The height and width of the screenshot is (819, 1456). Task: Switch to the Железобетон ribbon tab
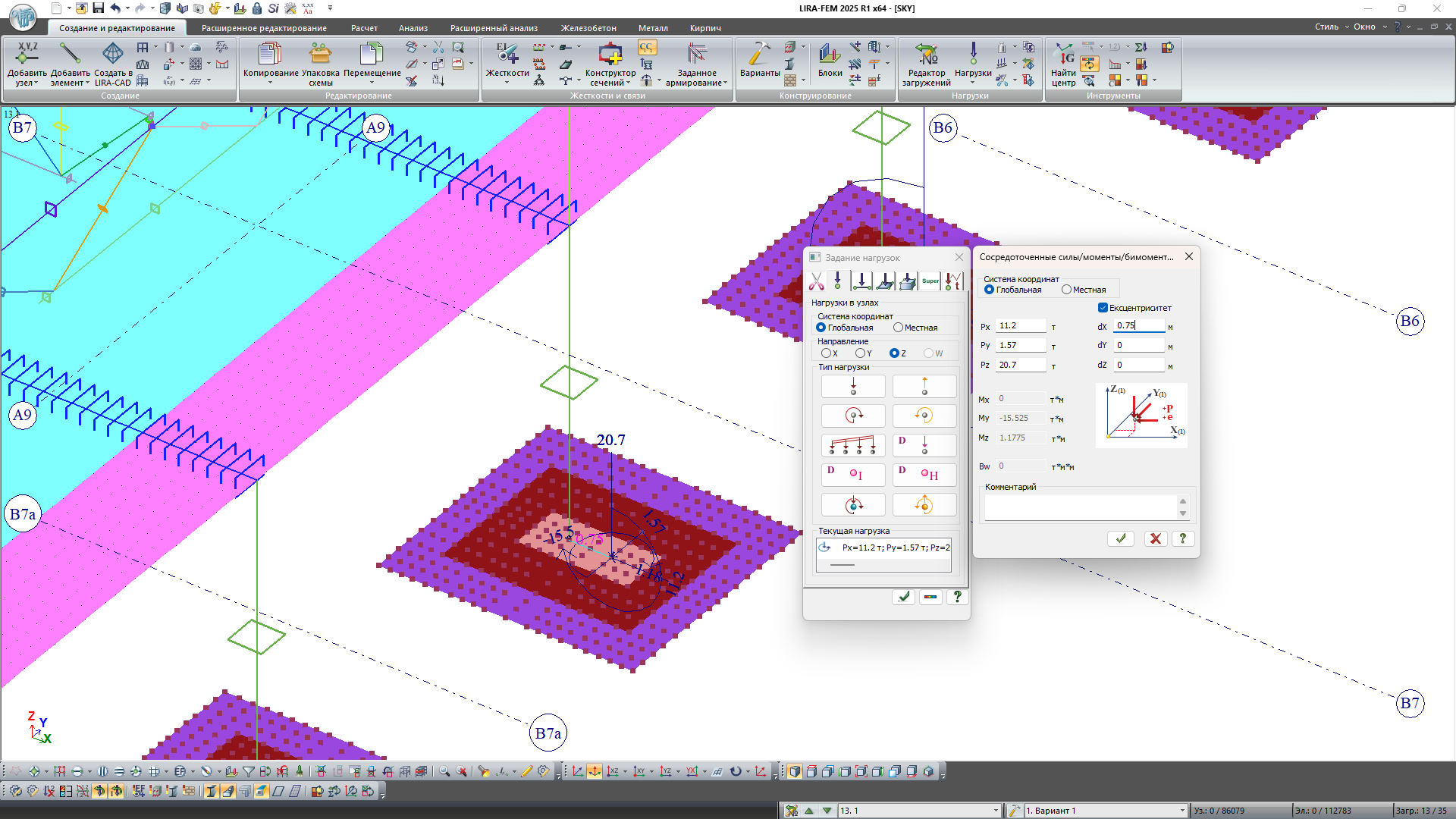click(x=588, y=28)
